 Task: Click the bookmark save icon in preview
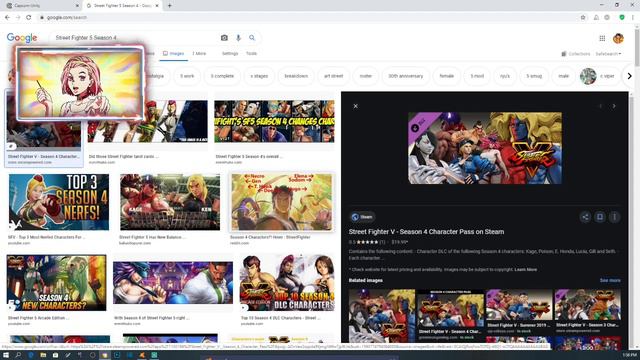point(600,217)
